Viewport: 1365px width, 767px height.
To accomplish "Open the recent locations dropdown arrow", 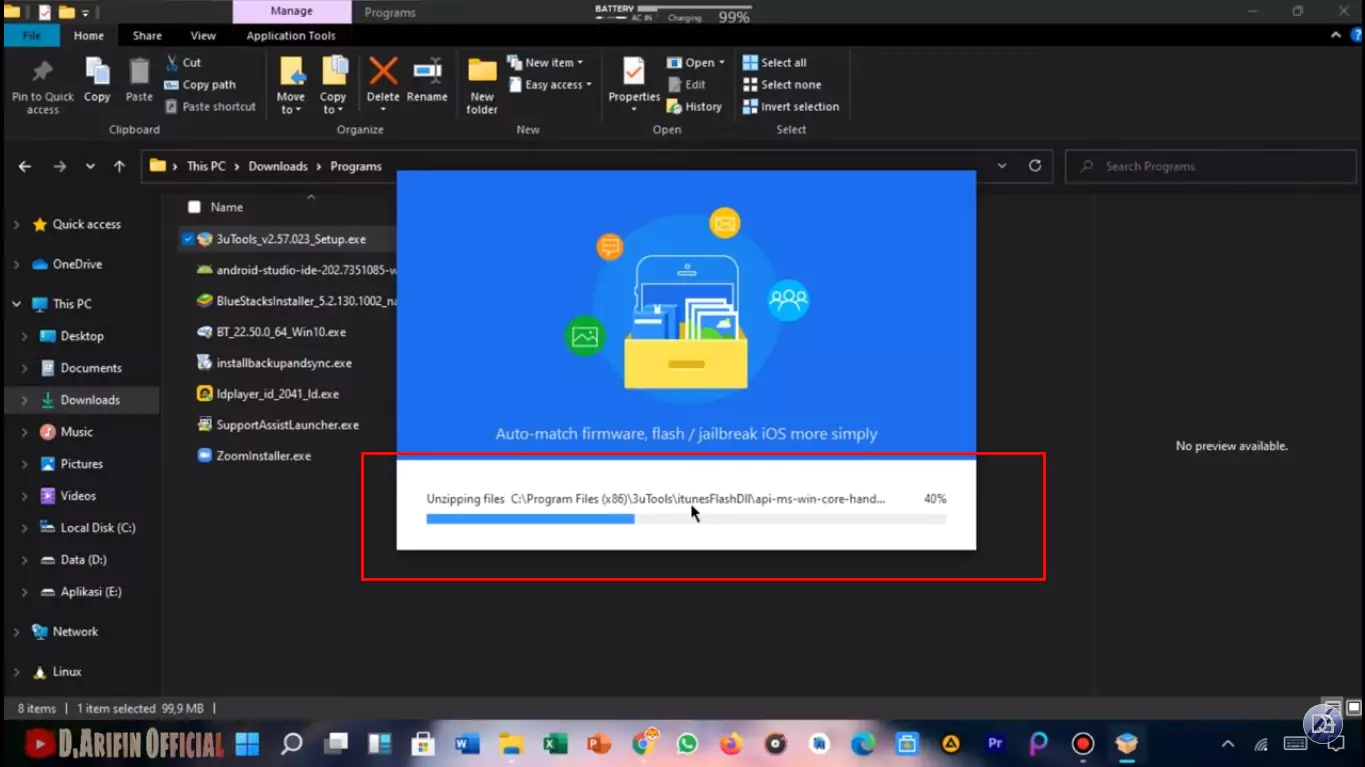I will click(90, 167).
